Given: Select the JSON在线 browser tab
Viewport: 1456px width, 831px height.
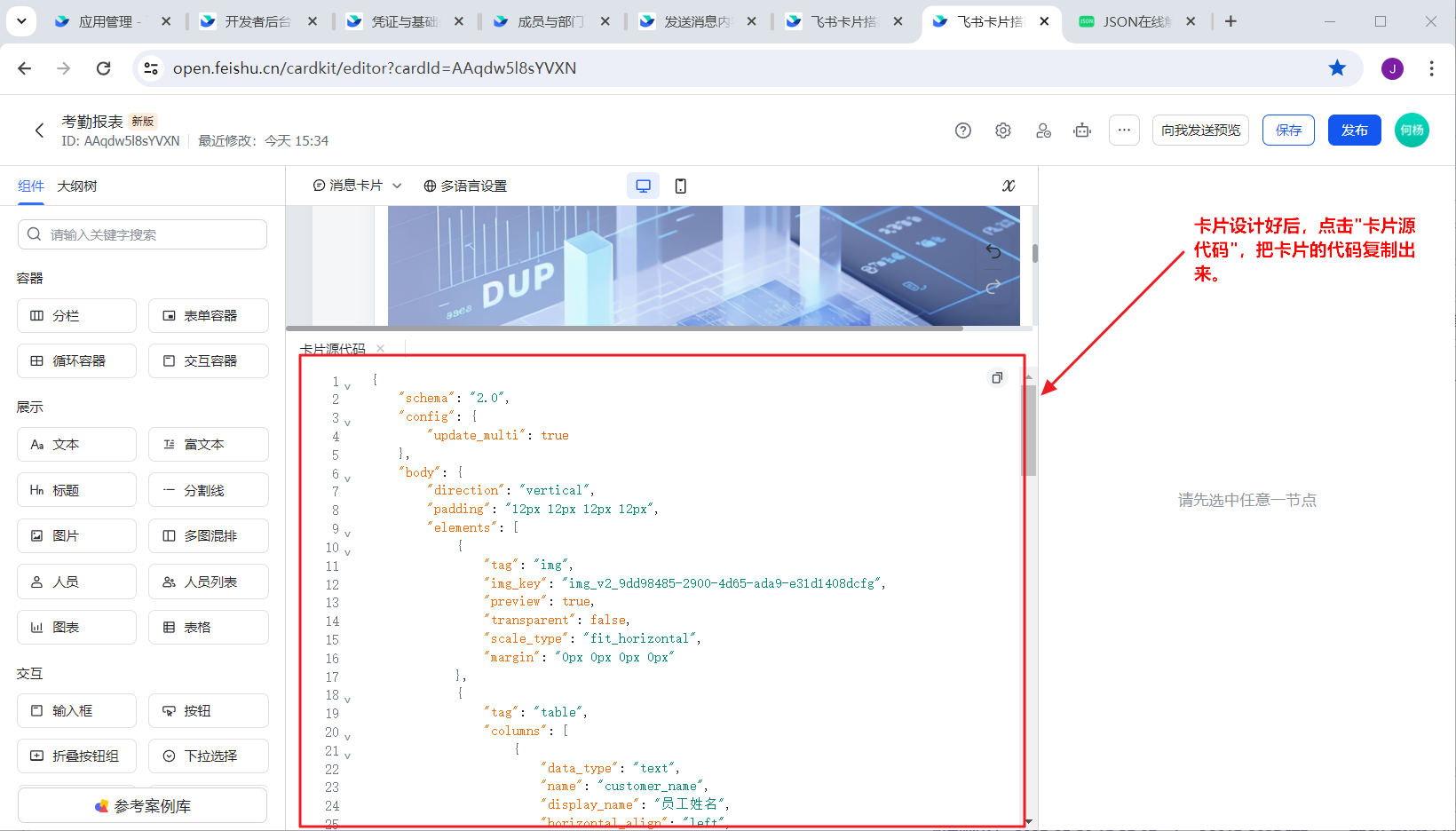Looking at the screenshot, I should click(x=1136, y=21).
